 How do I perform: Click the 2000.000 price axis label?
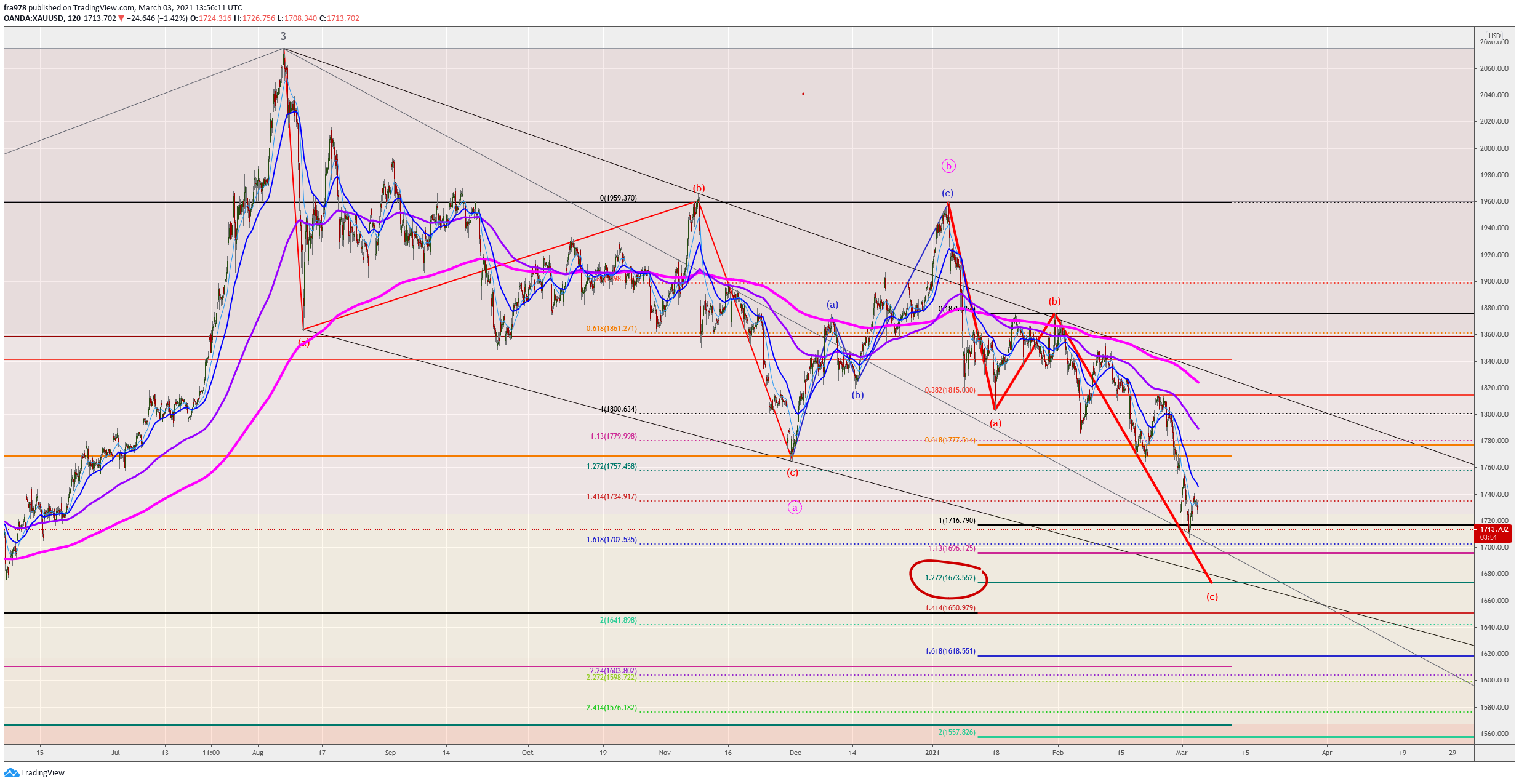1494,148
